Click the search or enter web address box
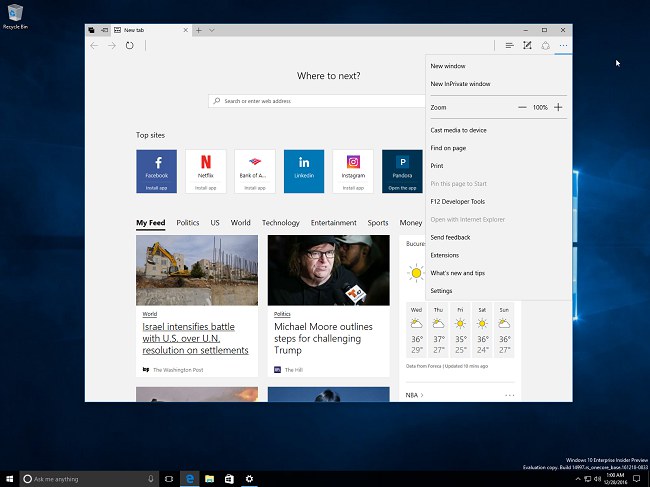This screenshot has width=650, height=487. (x=317, y=101)
